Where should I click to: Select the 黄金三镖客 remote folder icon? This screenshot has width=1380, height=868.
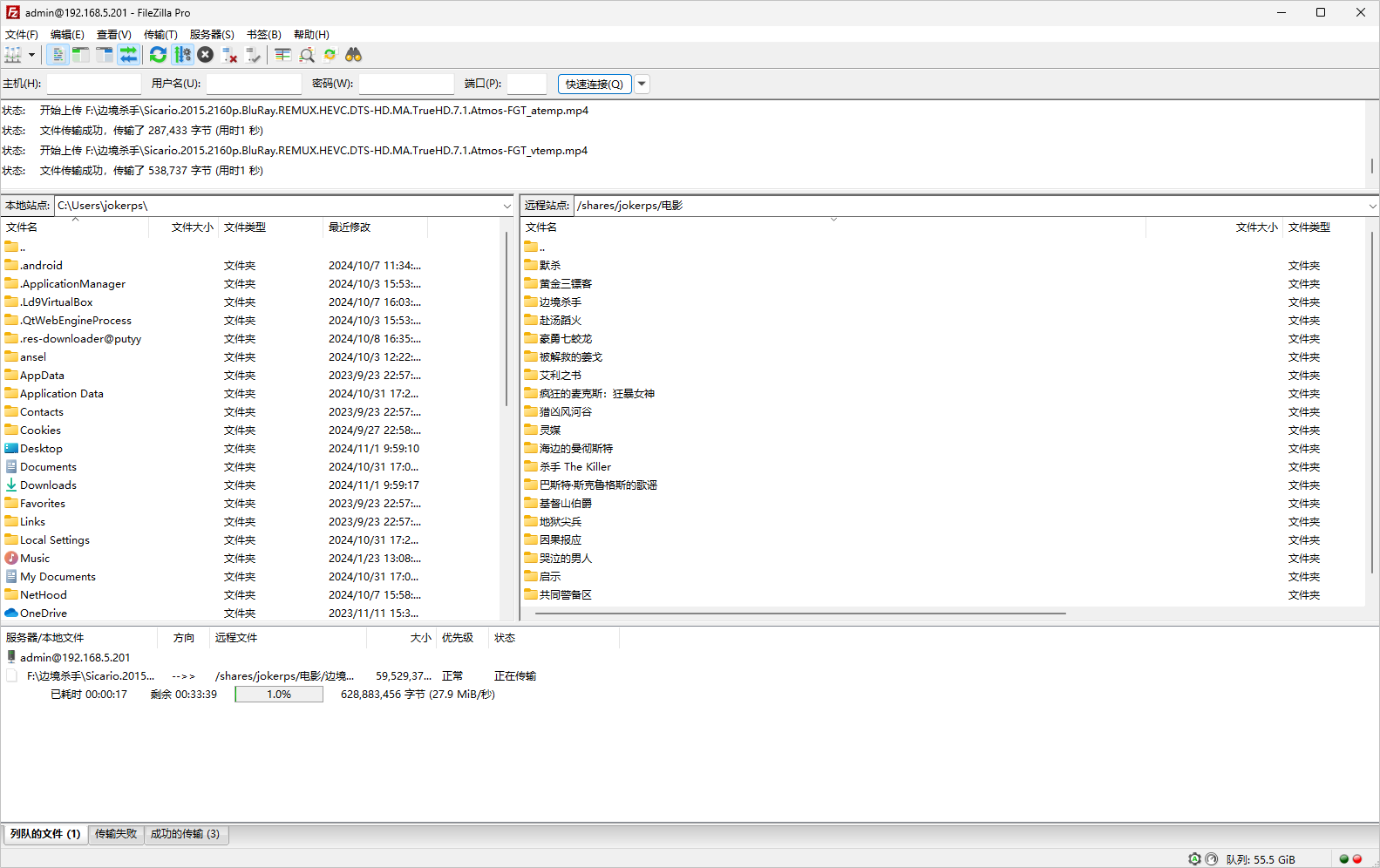pos(531,283)
